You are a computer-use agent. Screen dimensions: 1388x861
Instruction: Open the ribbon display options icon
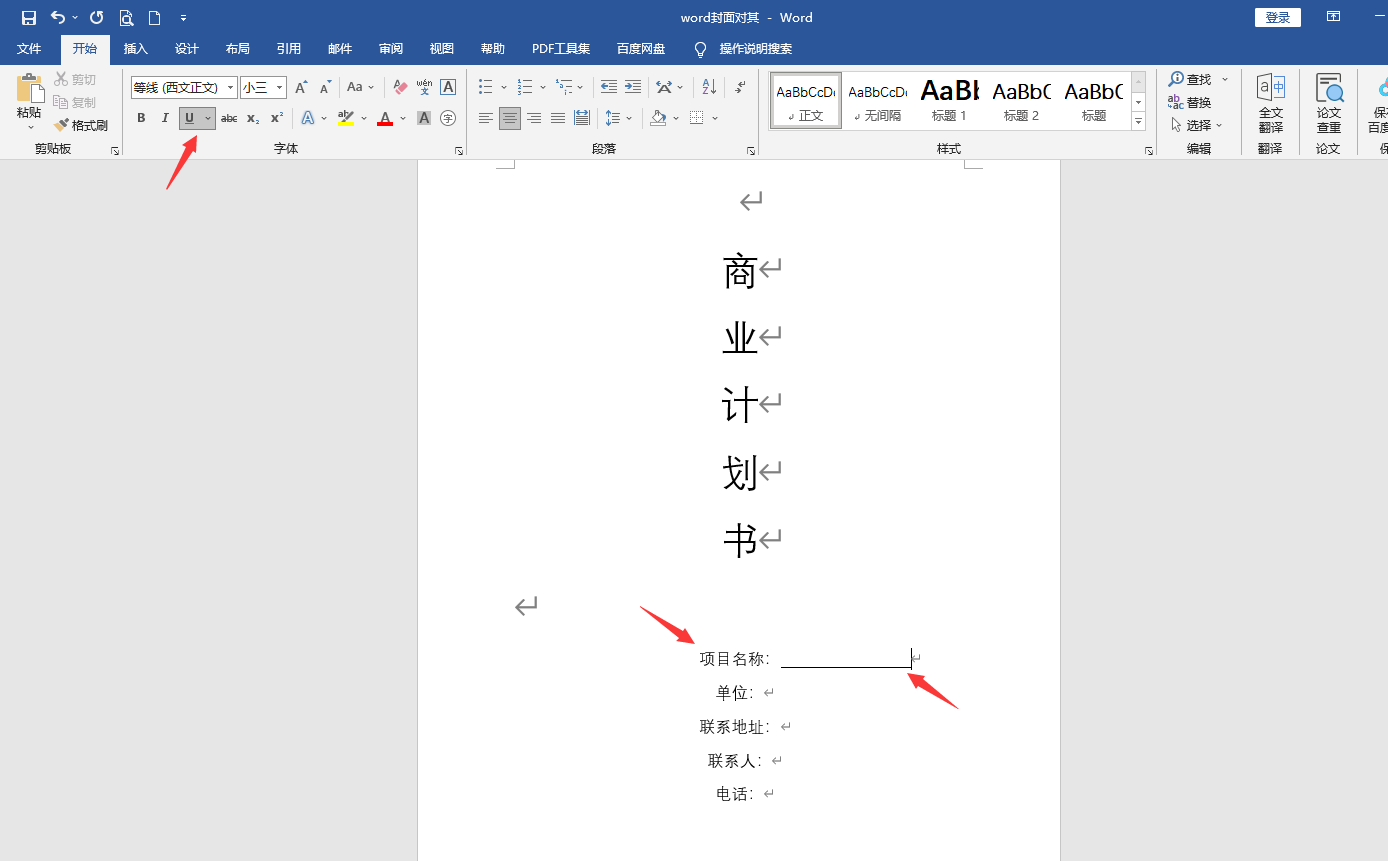1333,17
